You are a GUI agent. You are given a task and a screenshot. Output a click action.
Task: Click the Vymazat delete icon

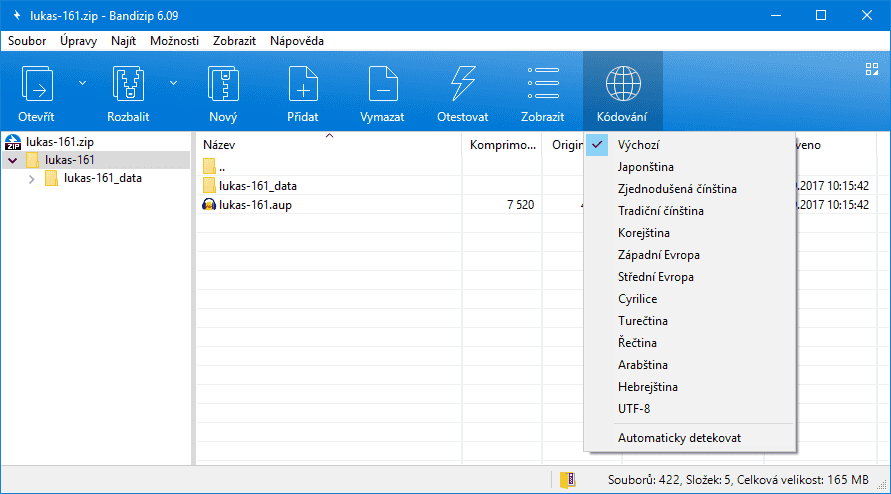(382, 84)
